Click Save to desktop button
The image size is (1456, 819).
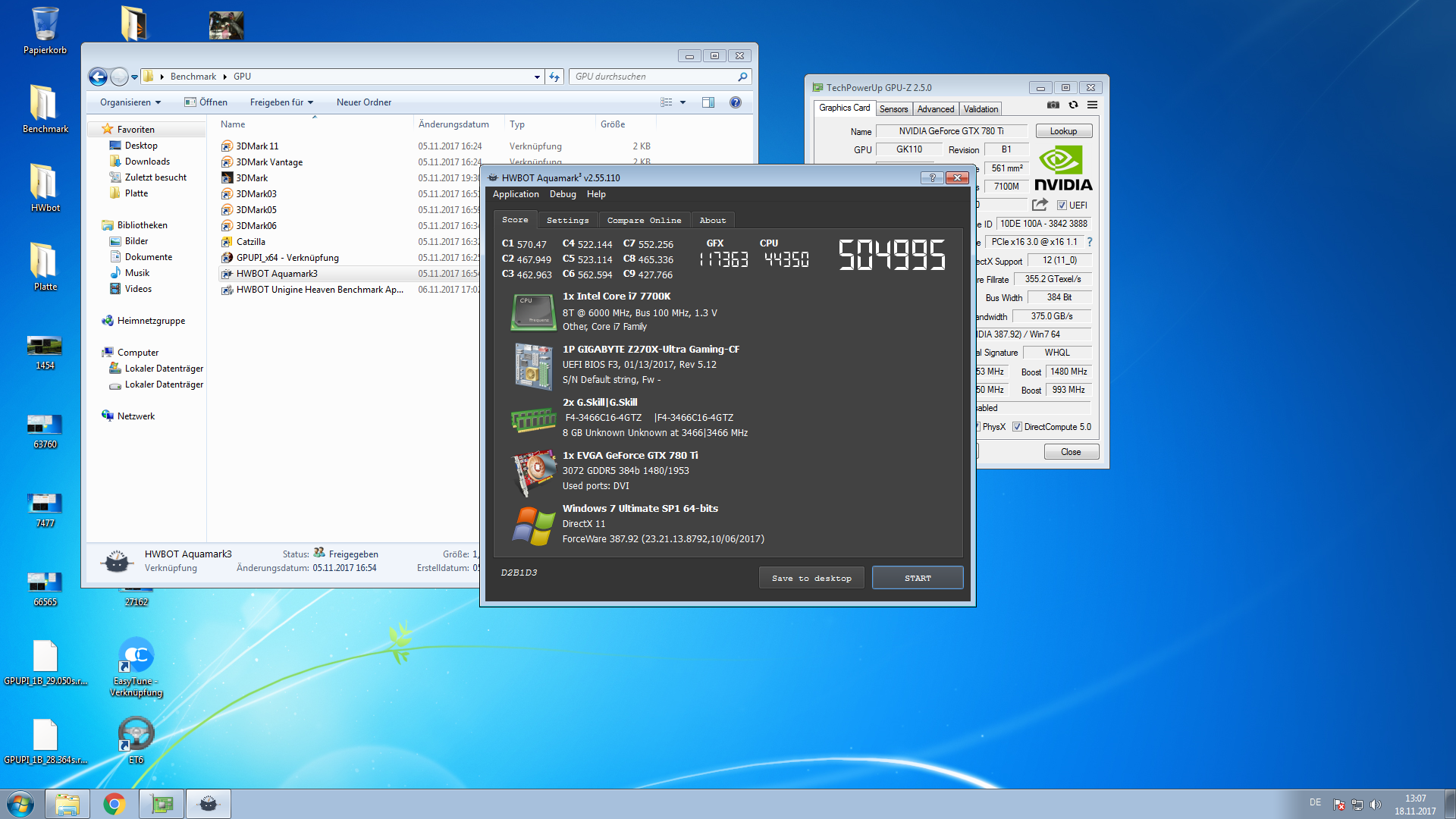811,578
